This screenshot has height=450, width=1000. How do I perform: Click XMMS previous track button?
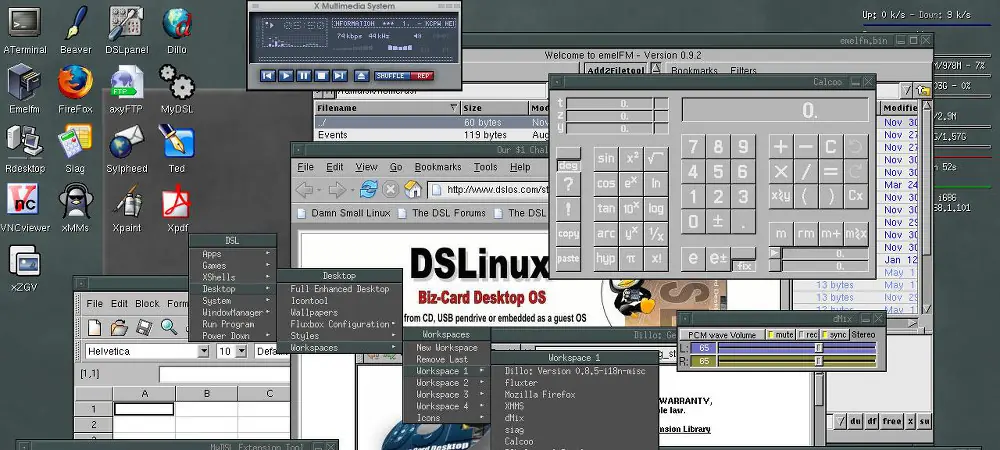pos(268,76)
